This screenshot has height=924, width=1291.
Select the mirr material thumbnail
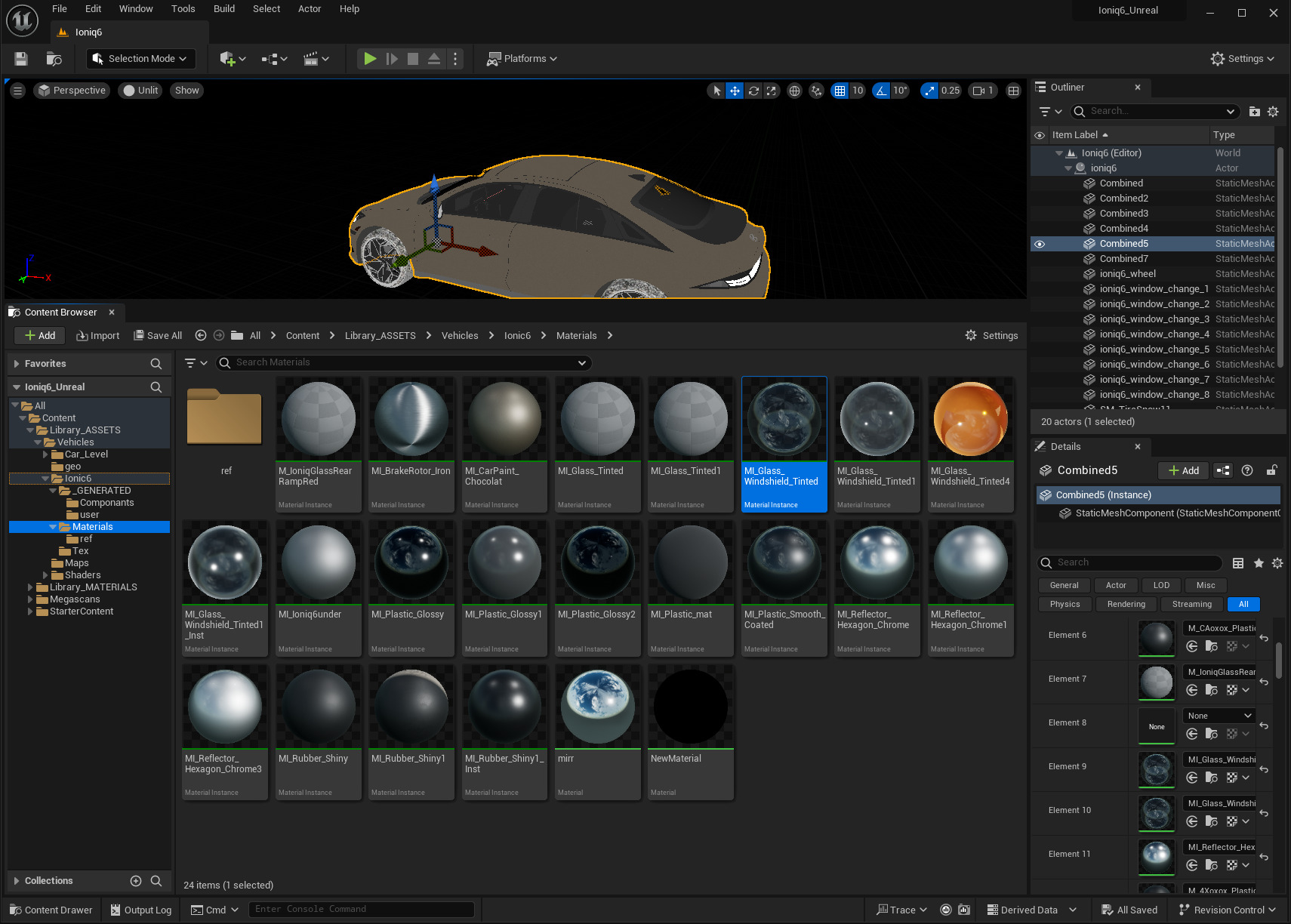pyautogui.click(x=597, y=732)
